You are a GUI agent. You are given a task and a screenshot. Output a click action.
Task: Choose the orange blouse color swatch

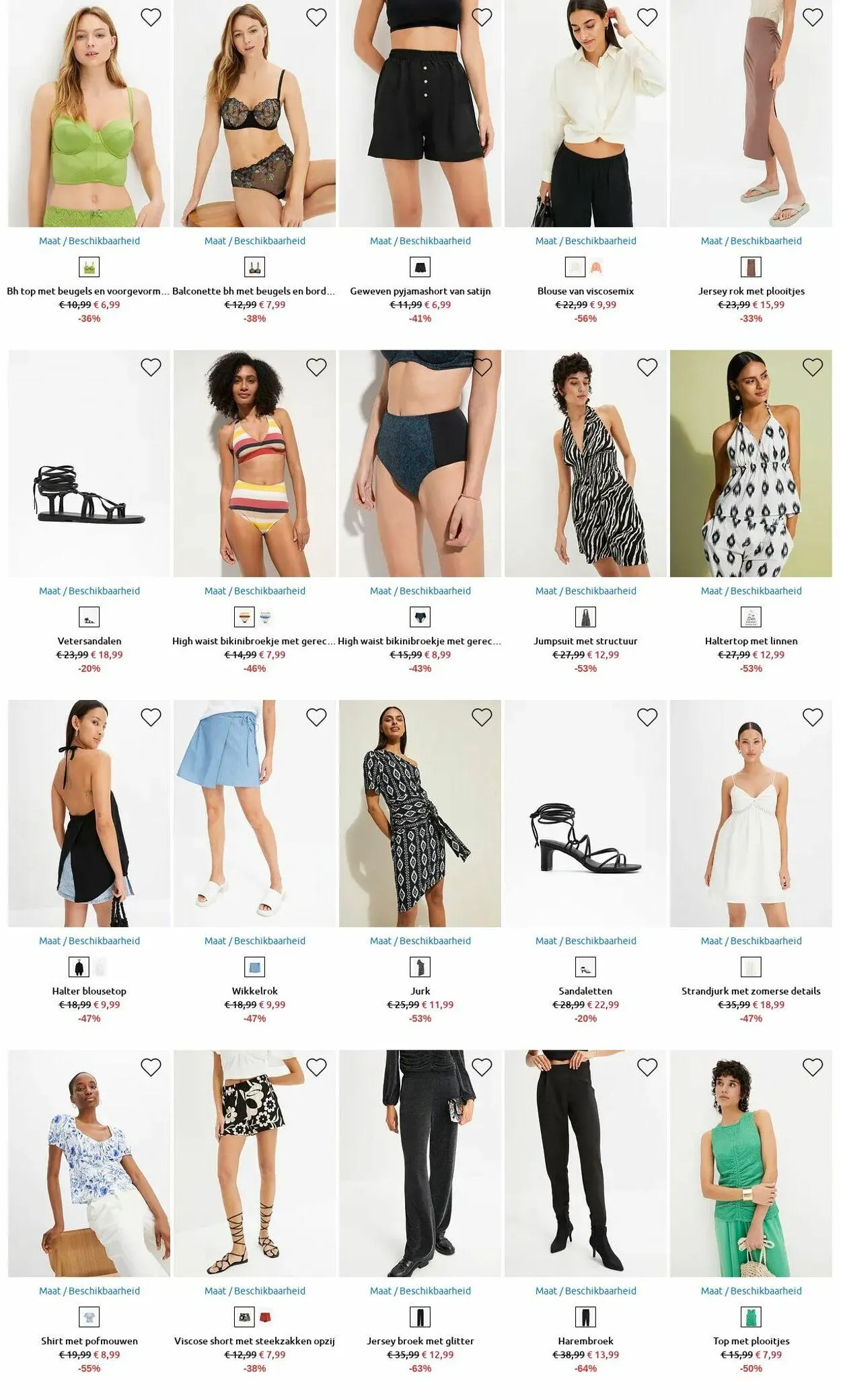[596, 268]
